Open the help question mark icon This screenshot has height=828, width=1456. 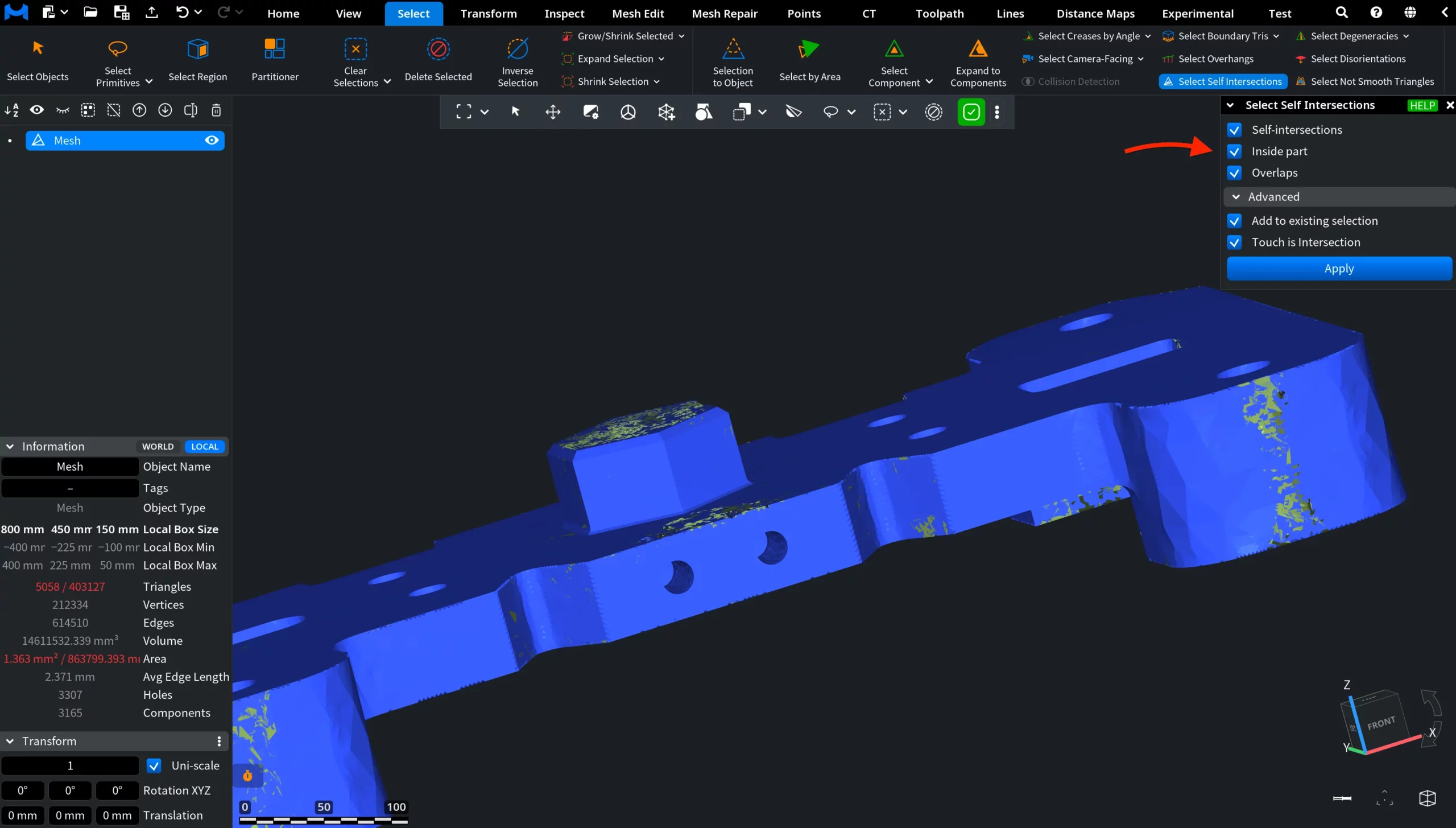[x=1376, y=13]
